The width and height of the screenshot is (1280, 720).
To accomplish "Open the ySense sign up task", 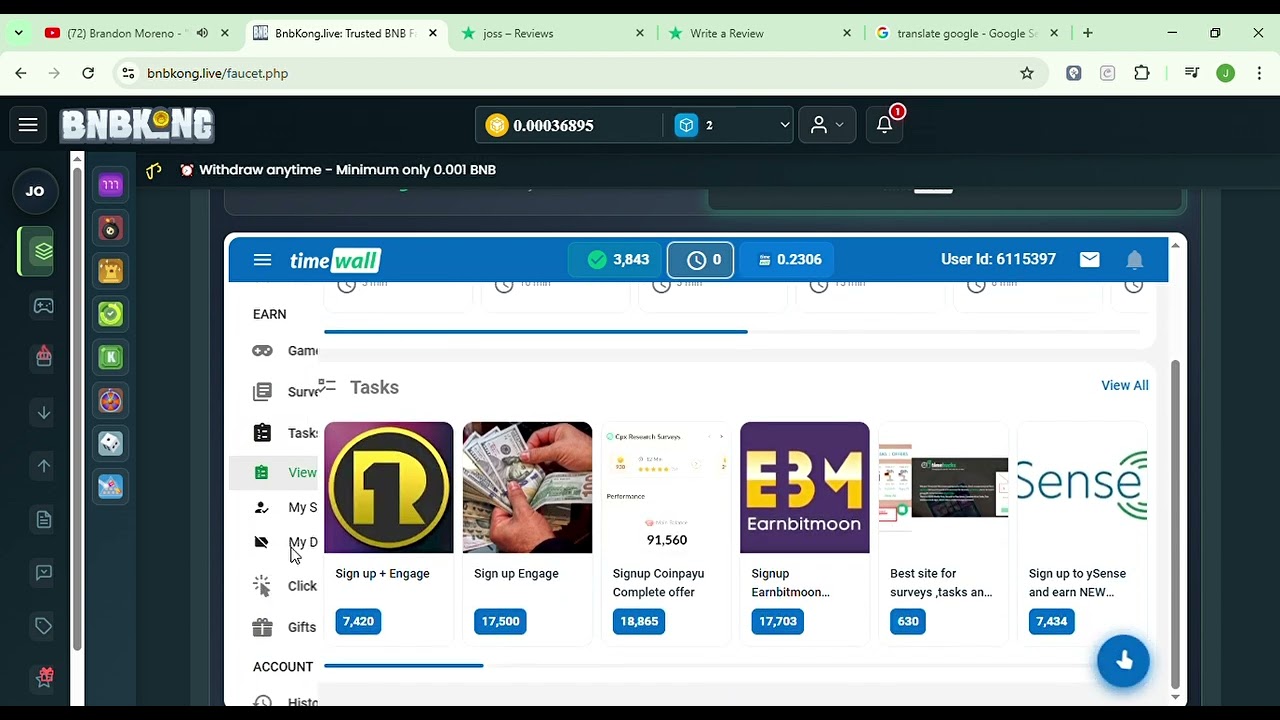I will [x=1082, y=532].
